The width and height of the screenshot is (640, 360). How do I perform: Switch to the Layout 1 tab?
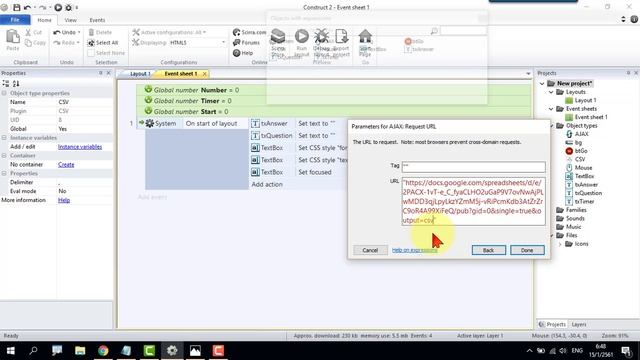coord(140,74)
